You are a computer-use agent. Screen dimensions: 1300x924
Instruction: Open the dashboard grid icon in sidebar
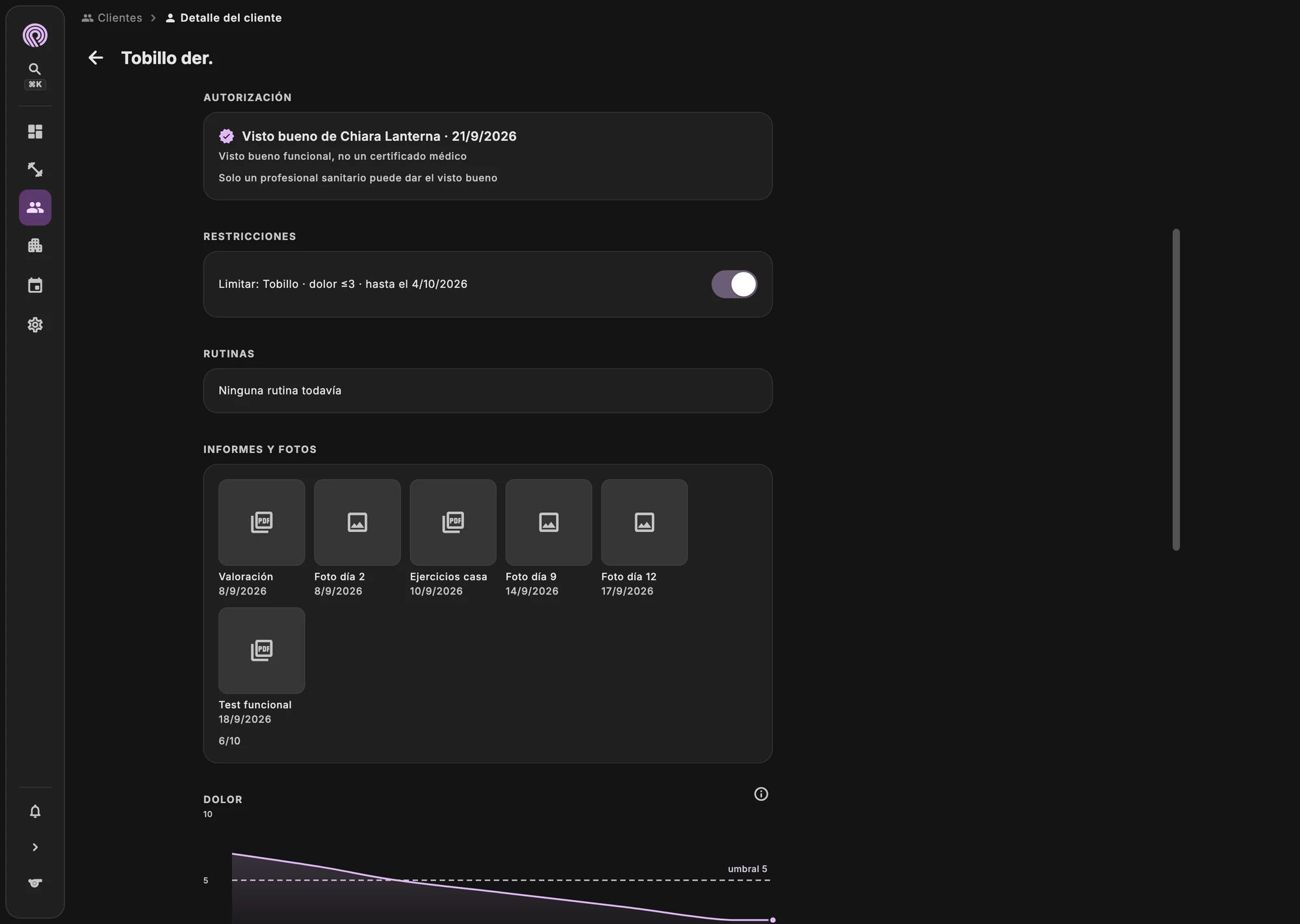point(35,132)
